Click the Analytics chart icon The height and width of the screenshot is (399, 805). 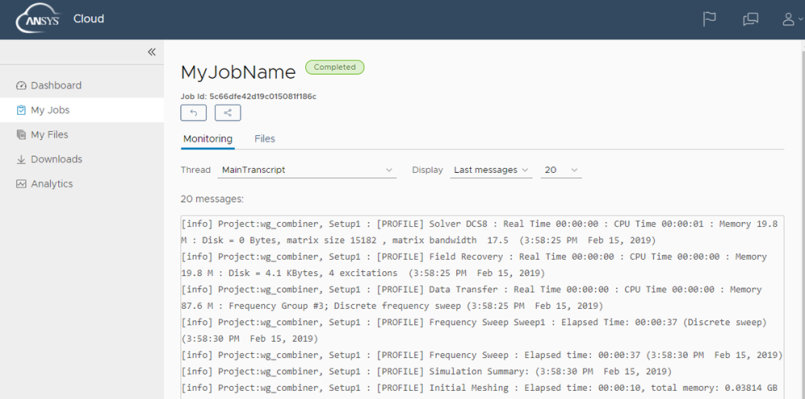tap(21, 184)
